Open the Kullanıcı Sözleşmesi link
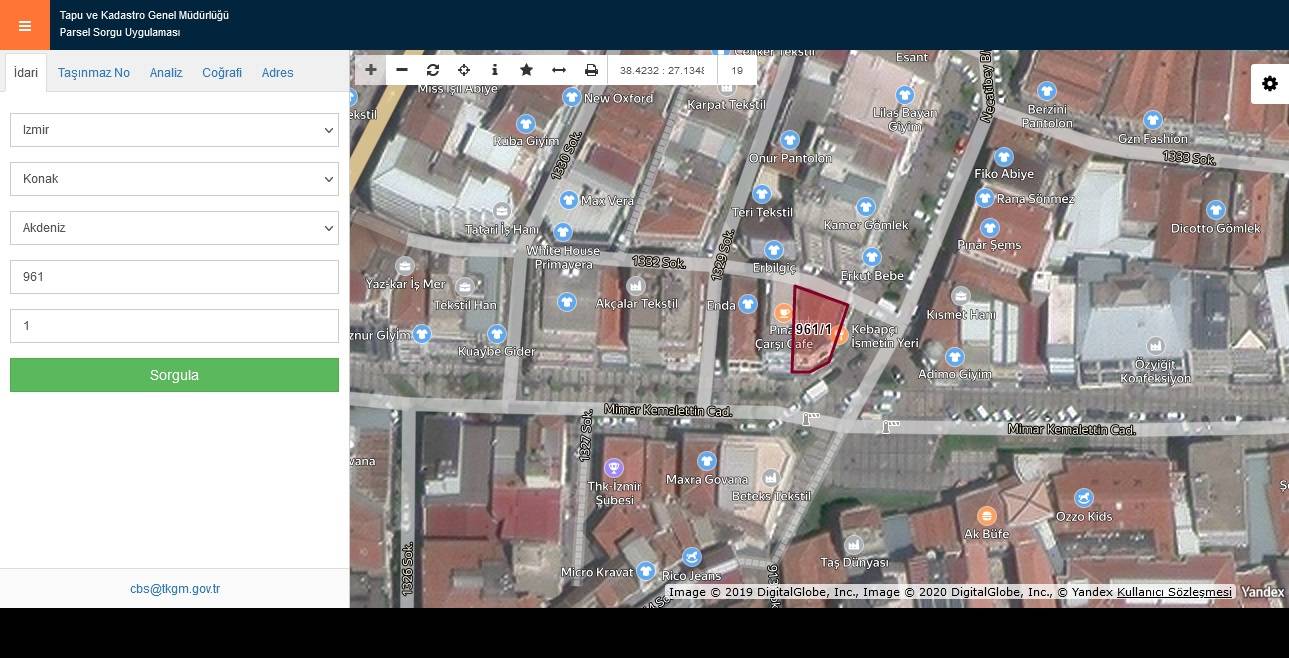The width and height of the screenshot is (1289, 658). tap(1174, 592)
